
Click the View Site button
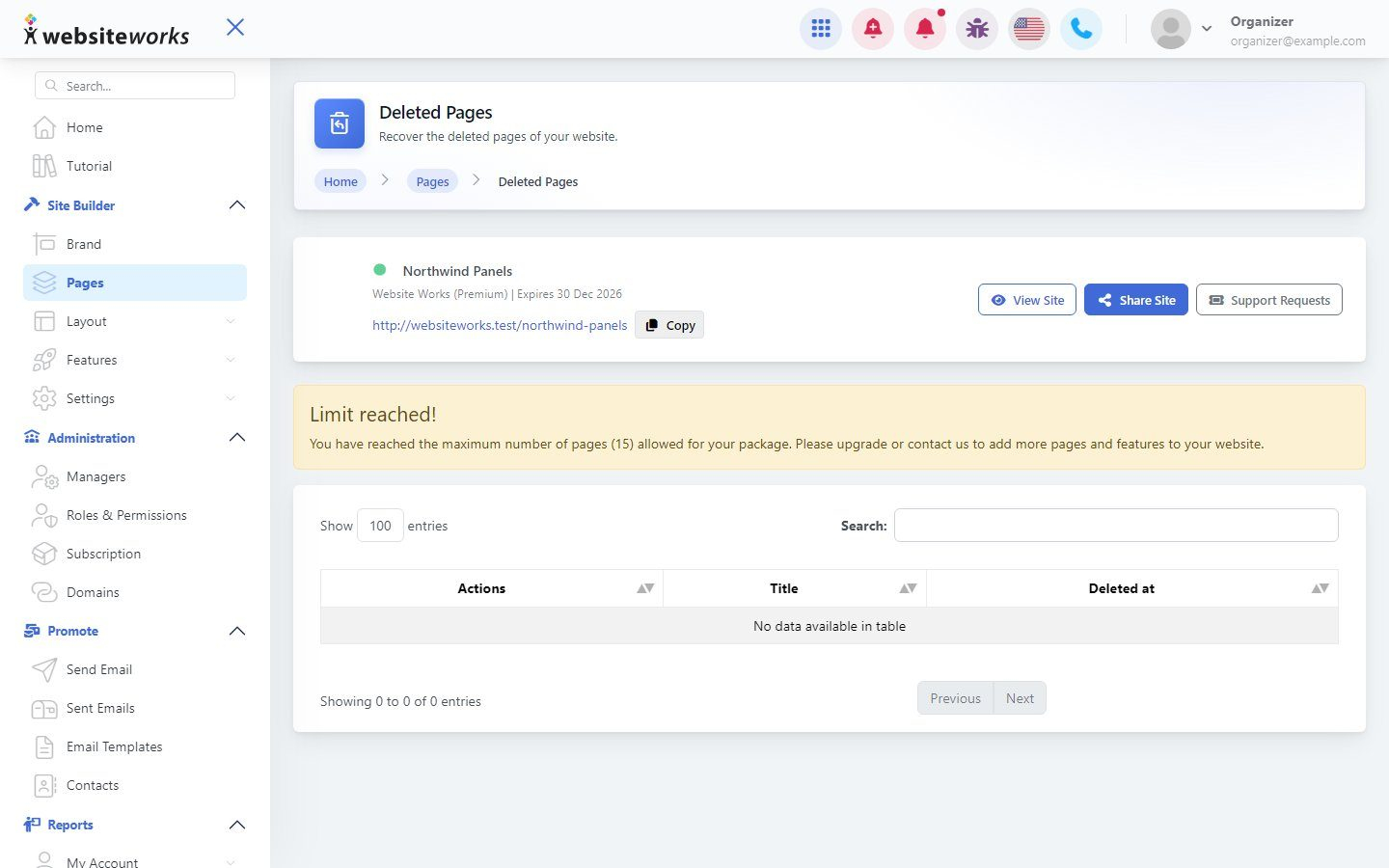tap(1027, 300)
